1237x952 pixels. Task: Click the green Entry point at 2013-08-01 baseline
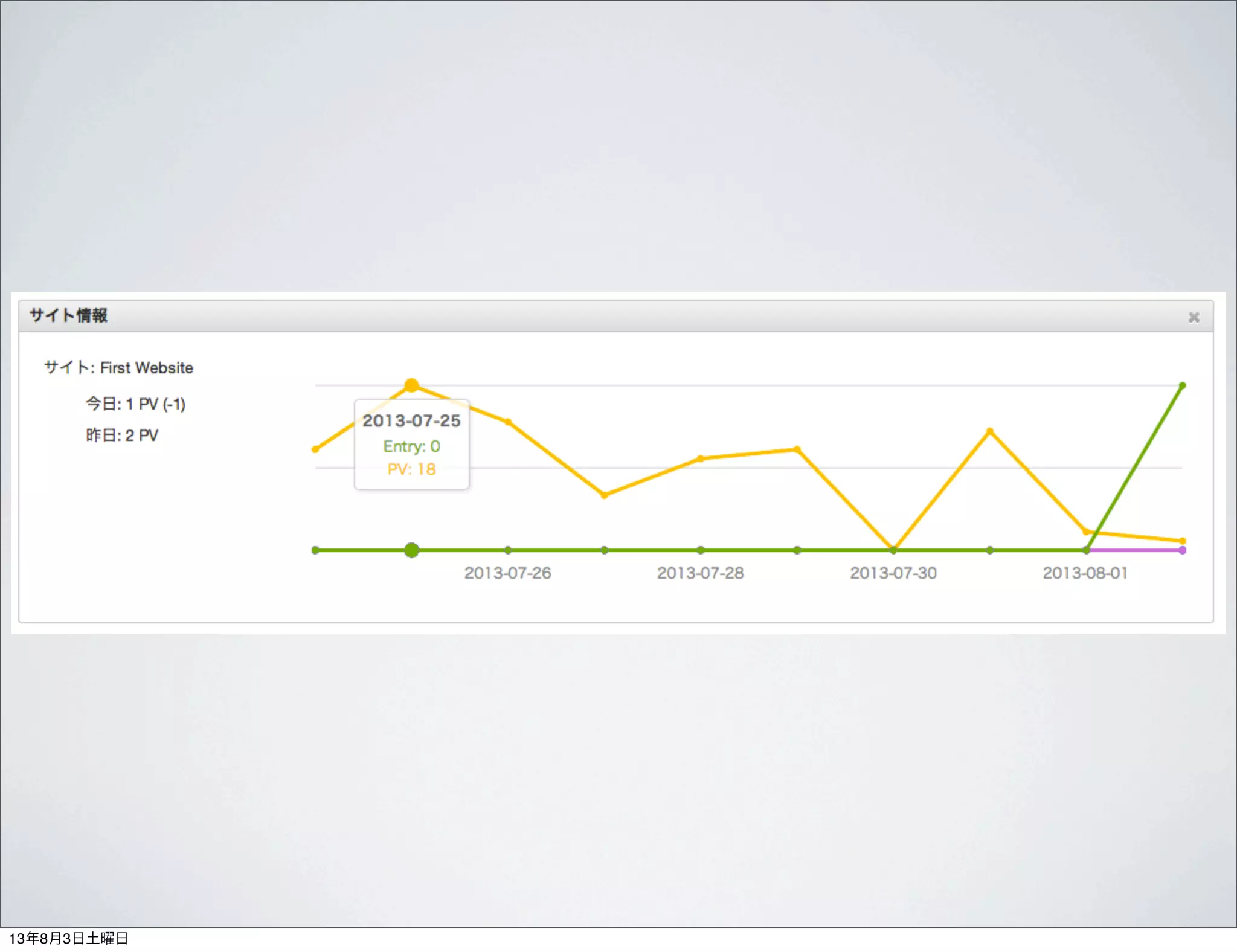point(1086,550)
